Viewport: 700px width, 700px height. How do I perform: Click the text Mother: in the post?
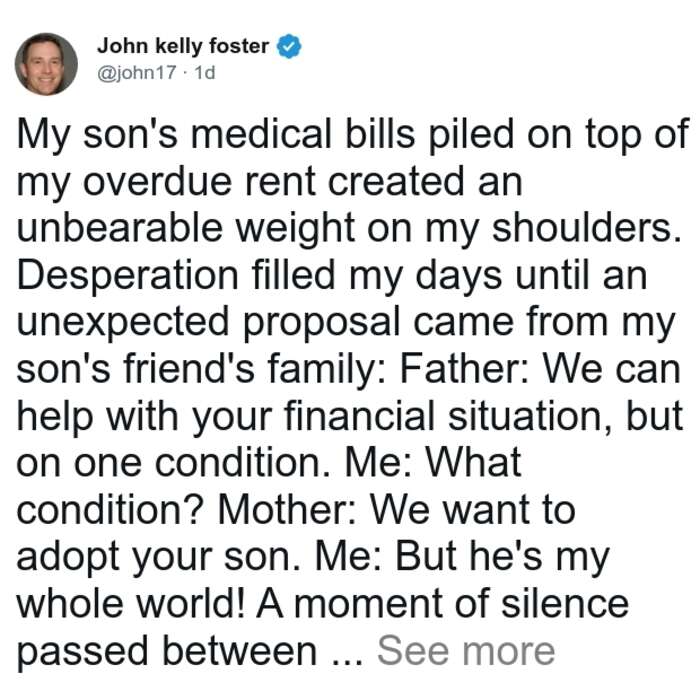pos(287,510)
